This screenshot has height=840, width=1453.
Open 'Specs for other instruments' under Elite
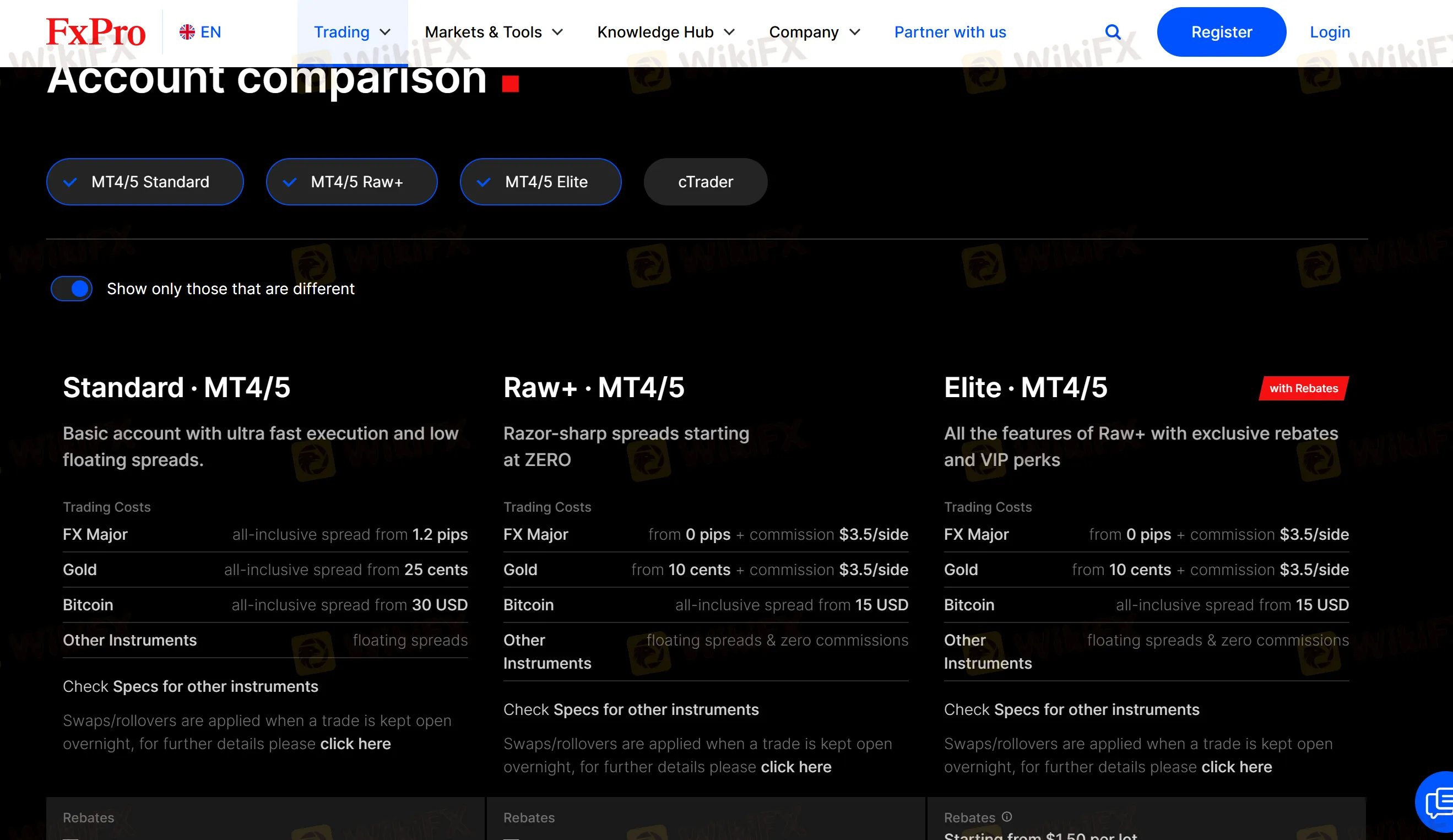pos(1097,709)
